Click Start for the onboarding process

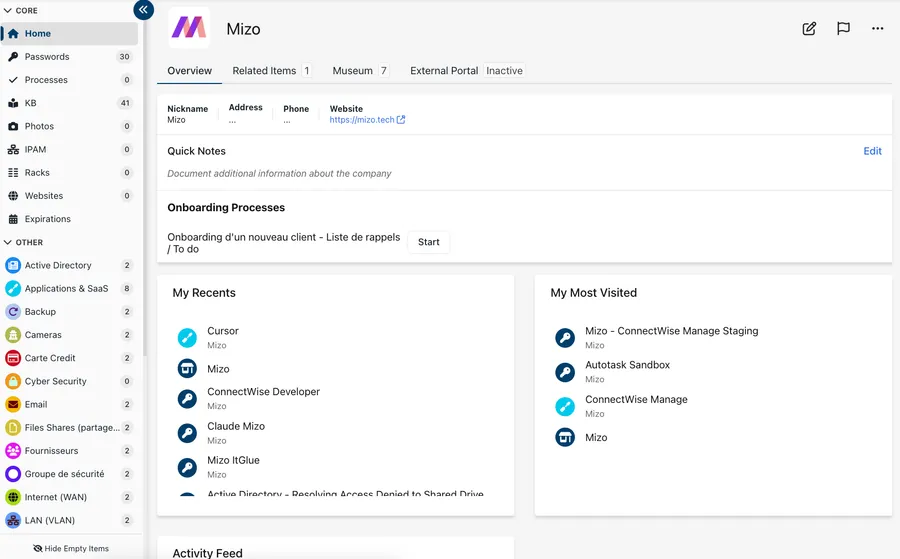click(x=428, y=242)
